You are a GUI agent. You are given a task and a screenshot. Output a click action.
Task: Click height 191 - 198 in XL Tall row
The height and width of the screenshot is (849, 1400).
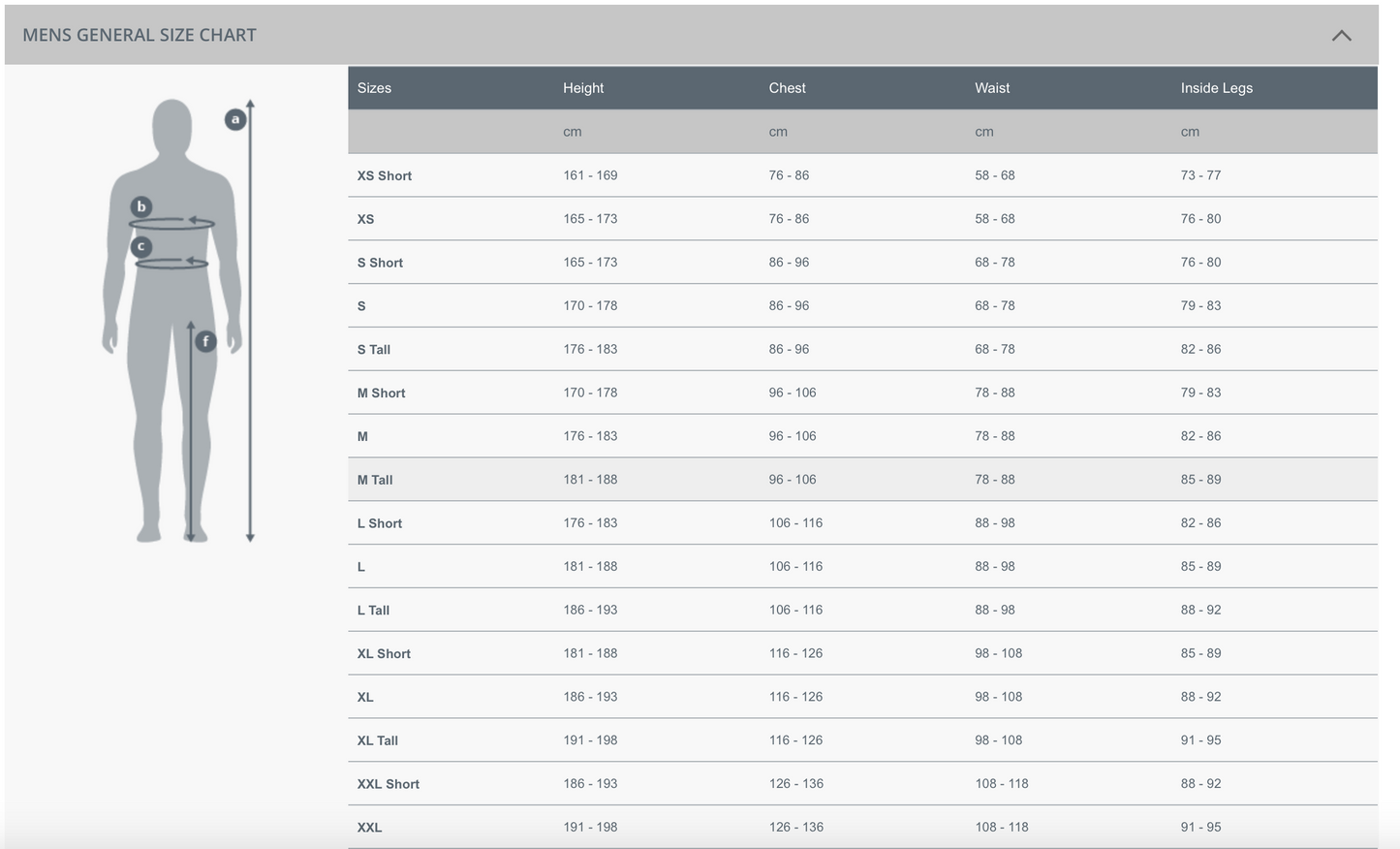[590, 740]
